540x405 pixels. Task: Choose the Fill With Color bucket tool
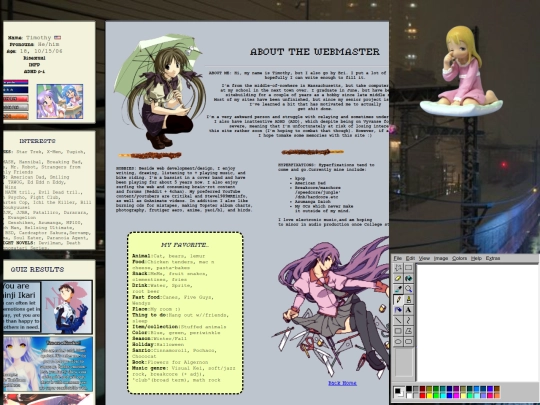[x=408, y=278]
